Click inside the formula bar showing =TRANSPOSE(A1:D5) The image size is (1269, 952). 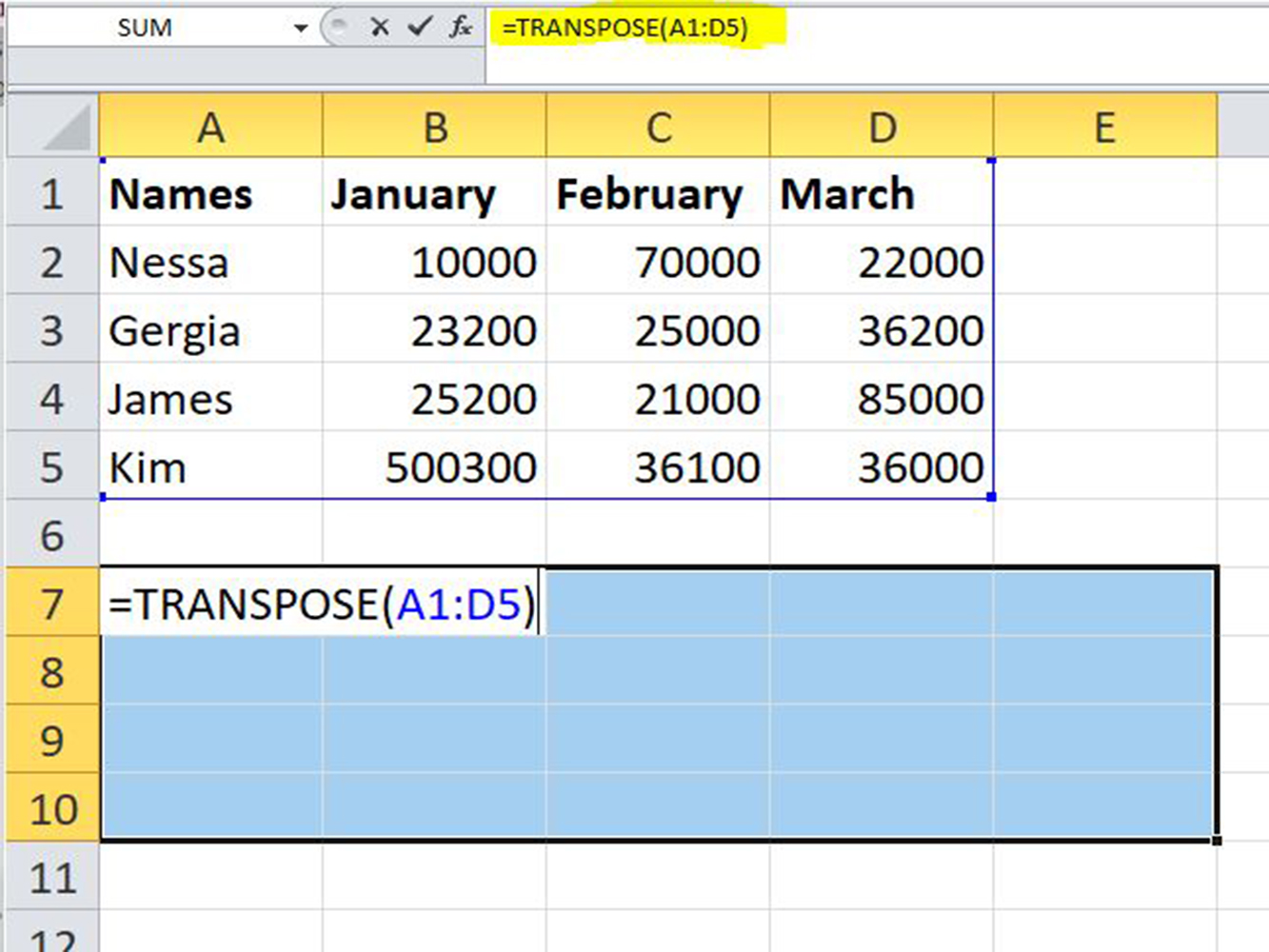666,28
